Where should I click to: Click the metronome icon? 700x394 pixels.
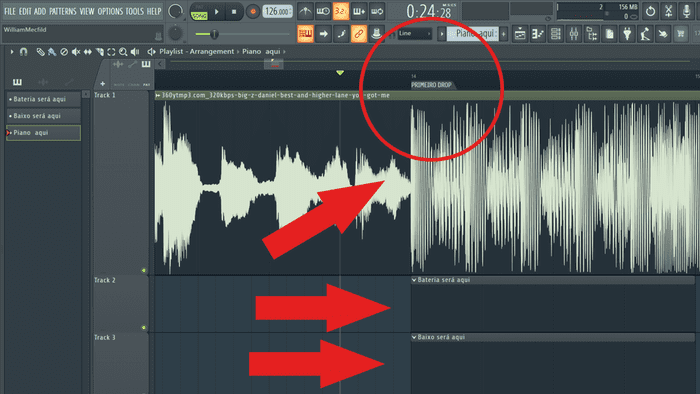305,12
